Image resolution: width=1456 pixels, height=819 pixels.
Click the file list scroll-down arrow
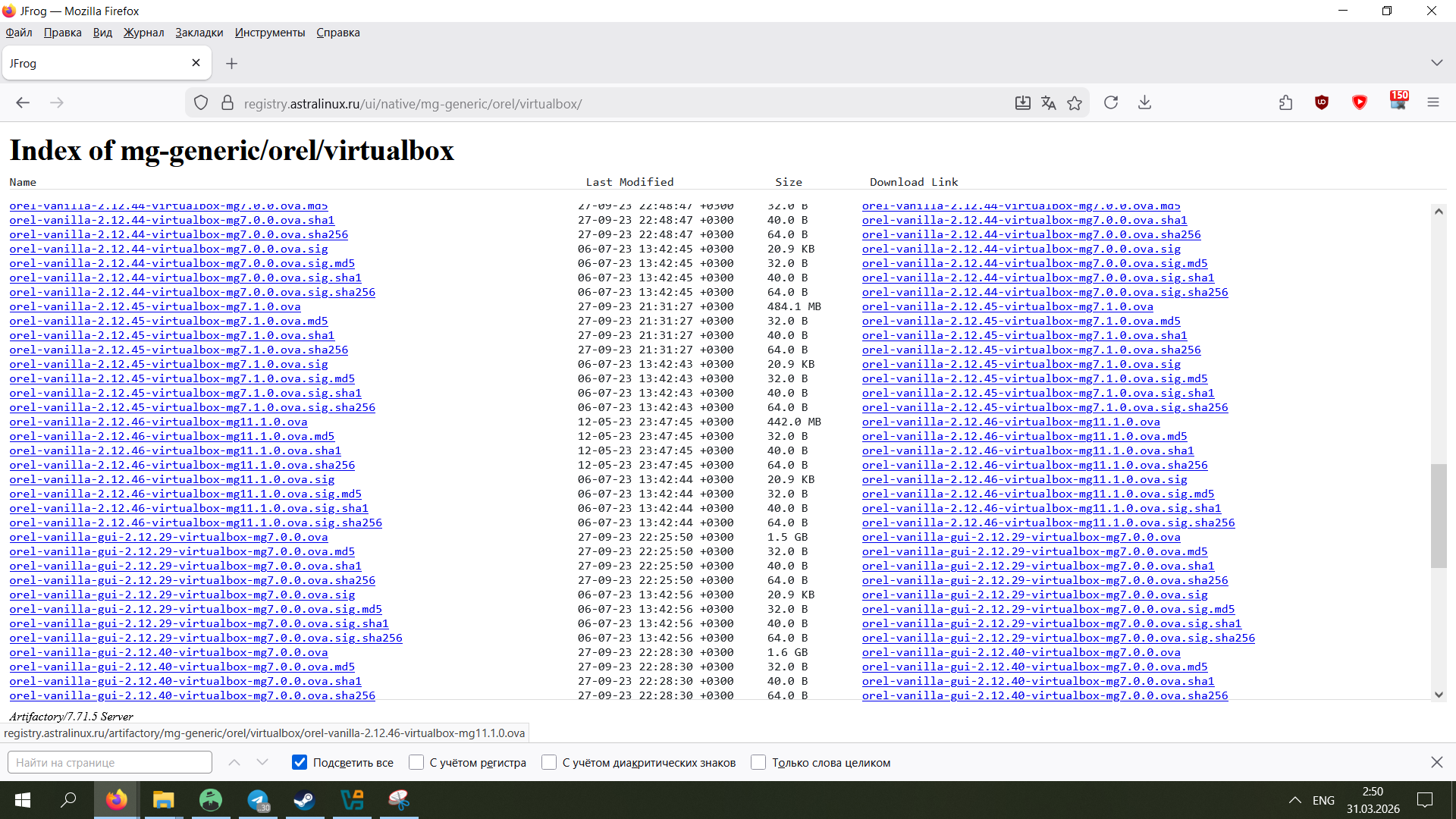click(1439, 694)
